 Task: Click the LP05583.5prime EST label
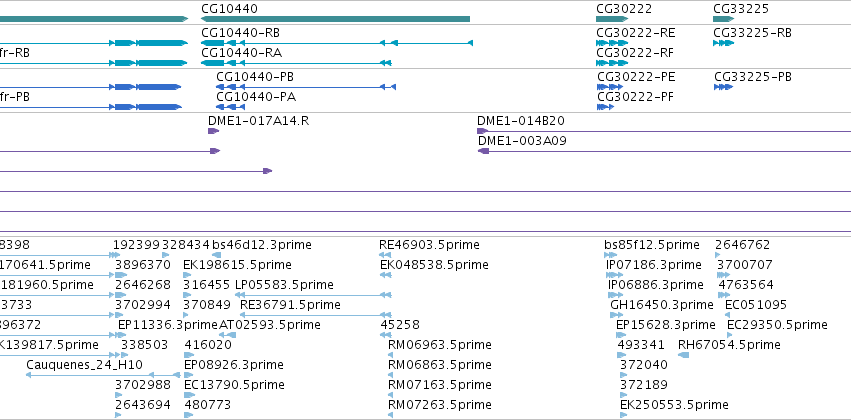click(x=284, y=285)
